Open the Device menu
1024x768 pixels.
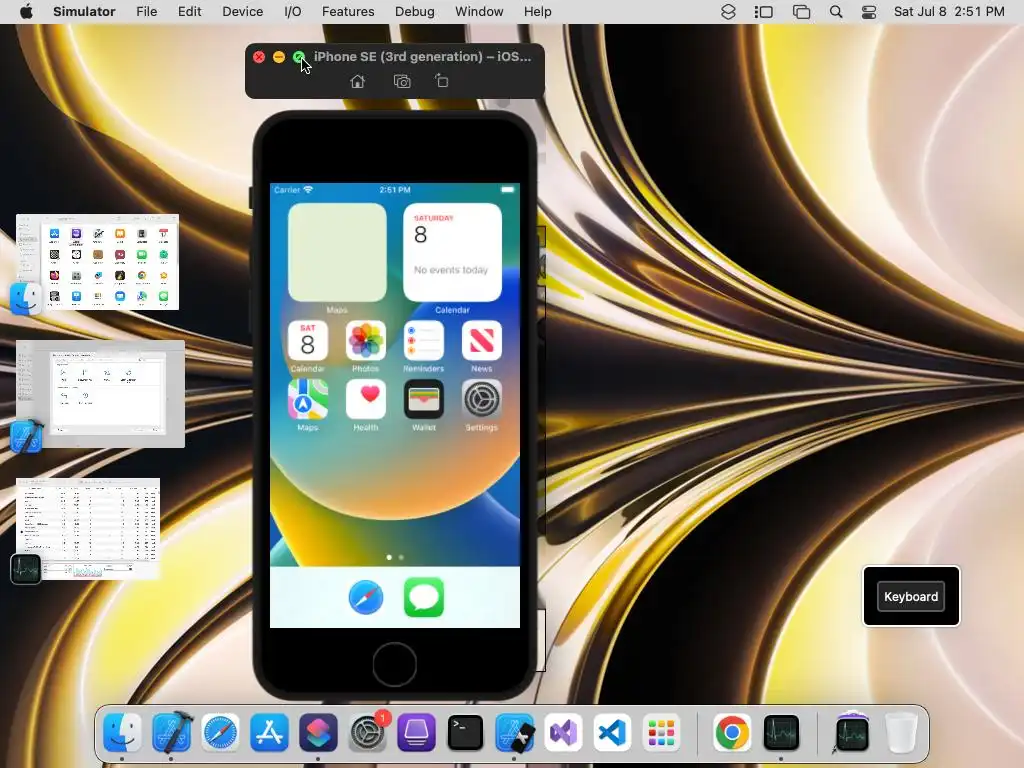tap(242, 12)
